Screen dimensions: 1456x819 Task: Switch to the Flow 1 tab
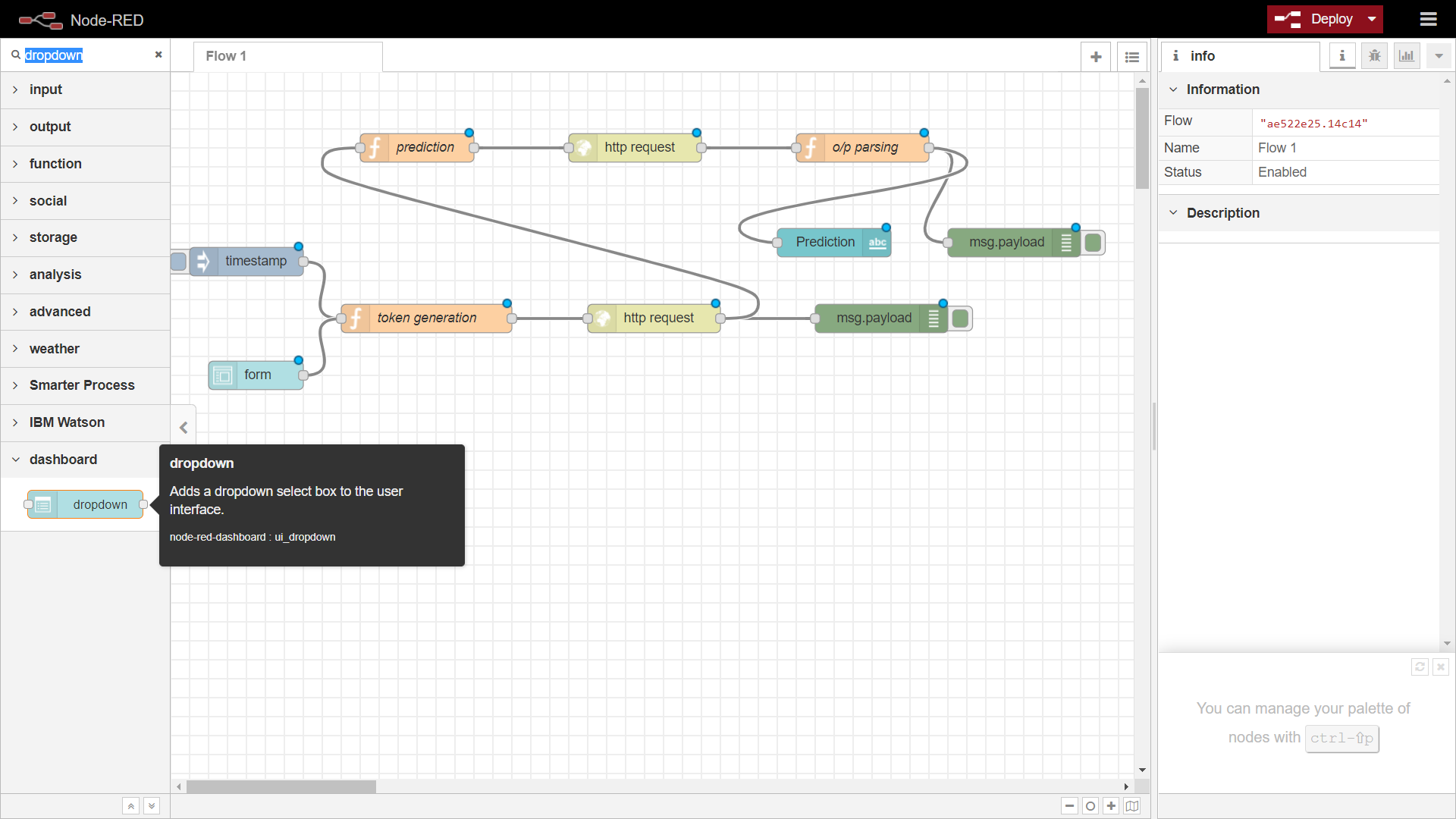pos(288,56)
